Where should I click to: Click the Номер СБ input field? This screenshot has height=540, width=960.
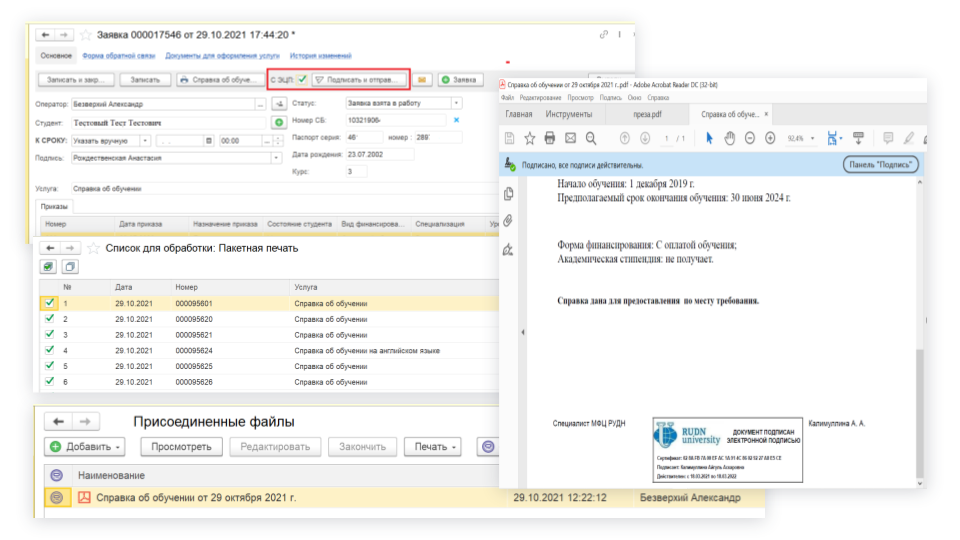click(x=394, y=121)
